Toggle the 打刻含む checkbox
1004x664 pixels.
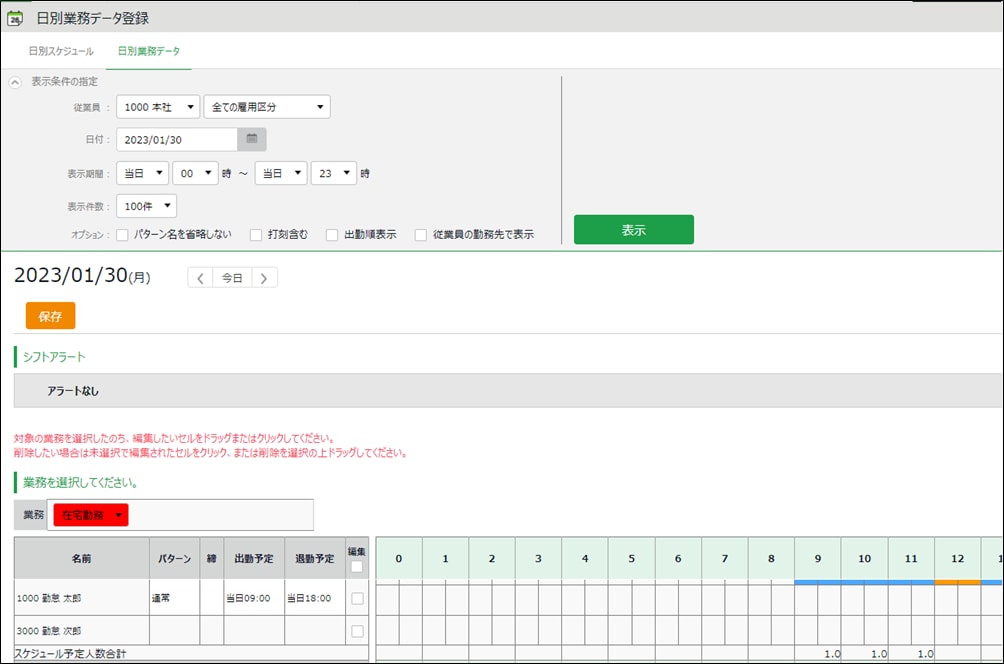(x=256, y=235)
